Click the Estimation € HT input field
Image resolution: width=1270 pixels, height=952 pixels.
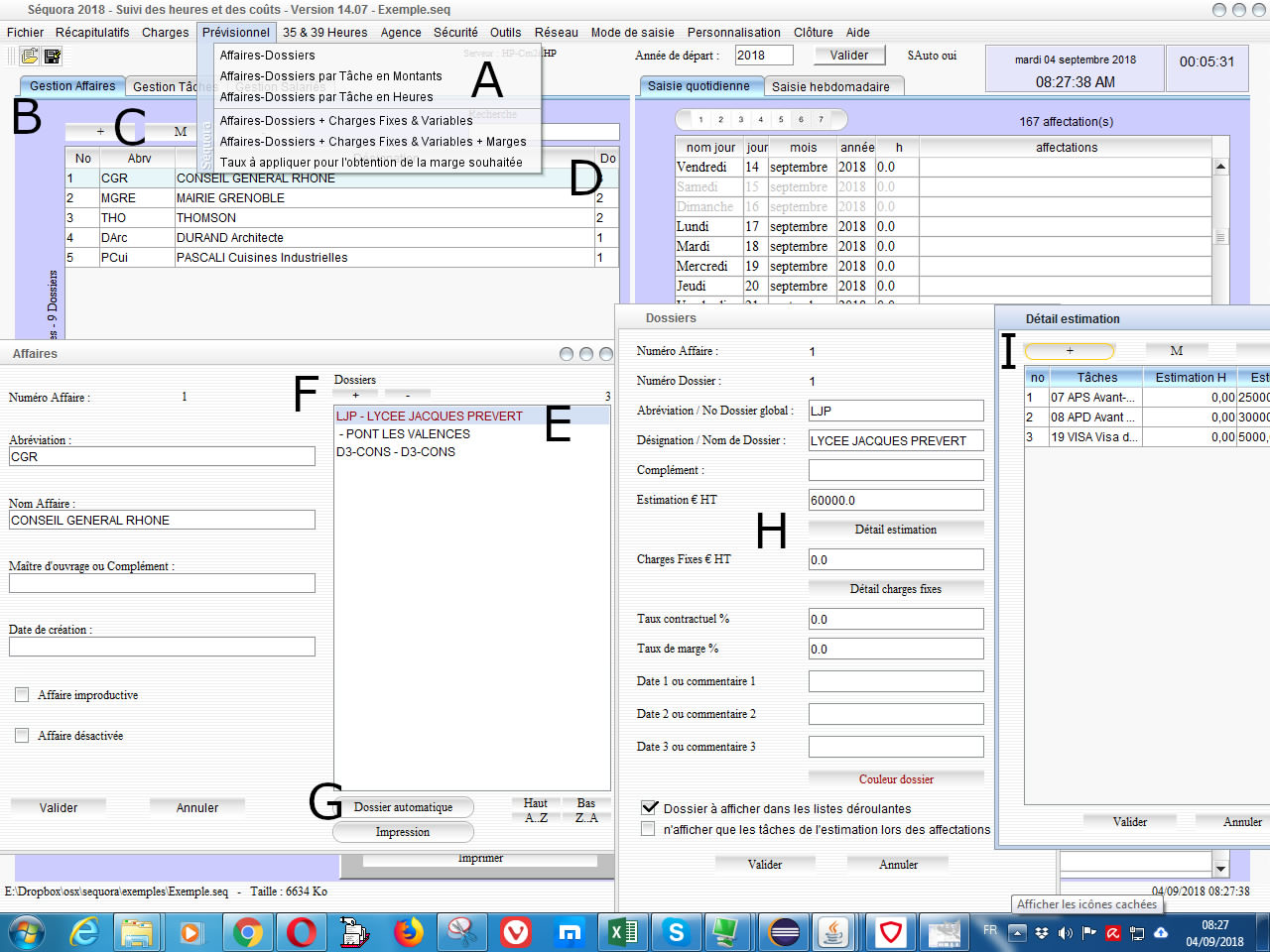pos(895,501)
